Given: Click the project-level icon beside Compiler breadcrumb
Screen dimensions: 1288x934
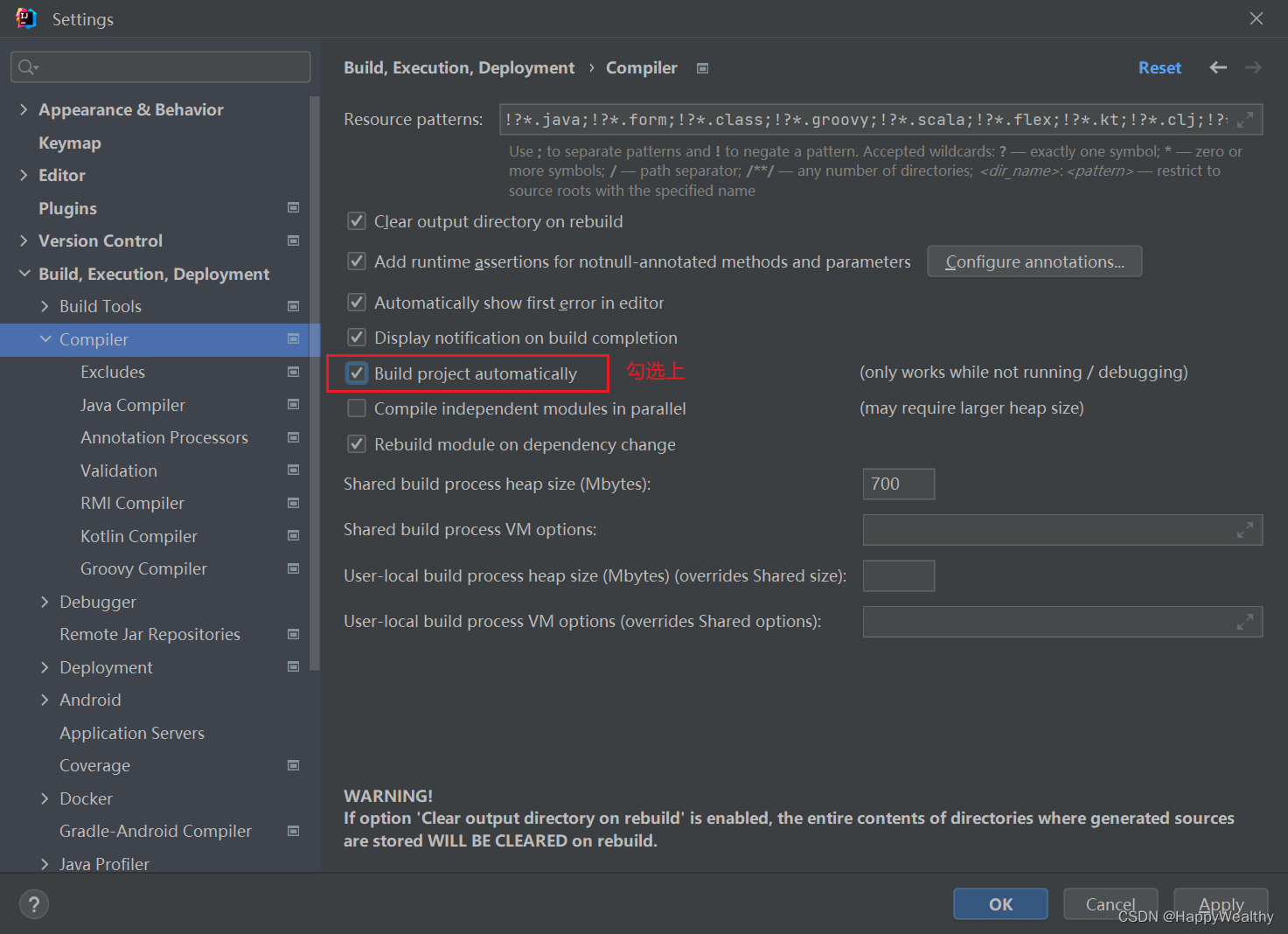Looking at the screenshot, I should tap(702, 68).
